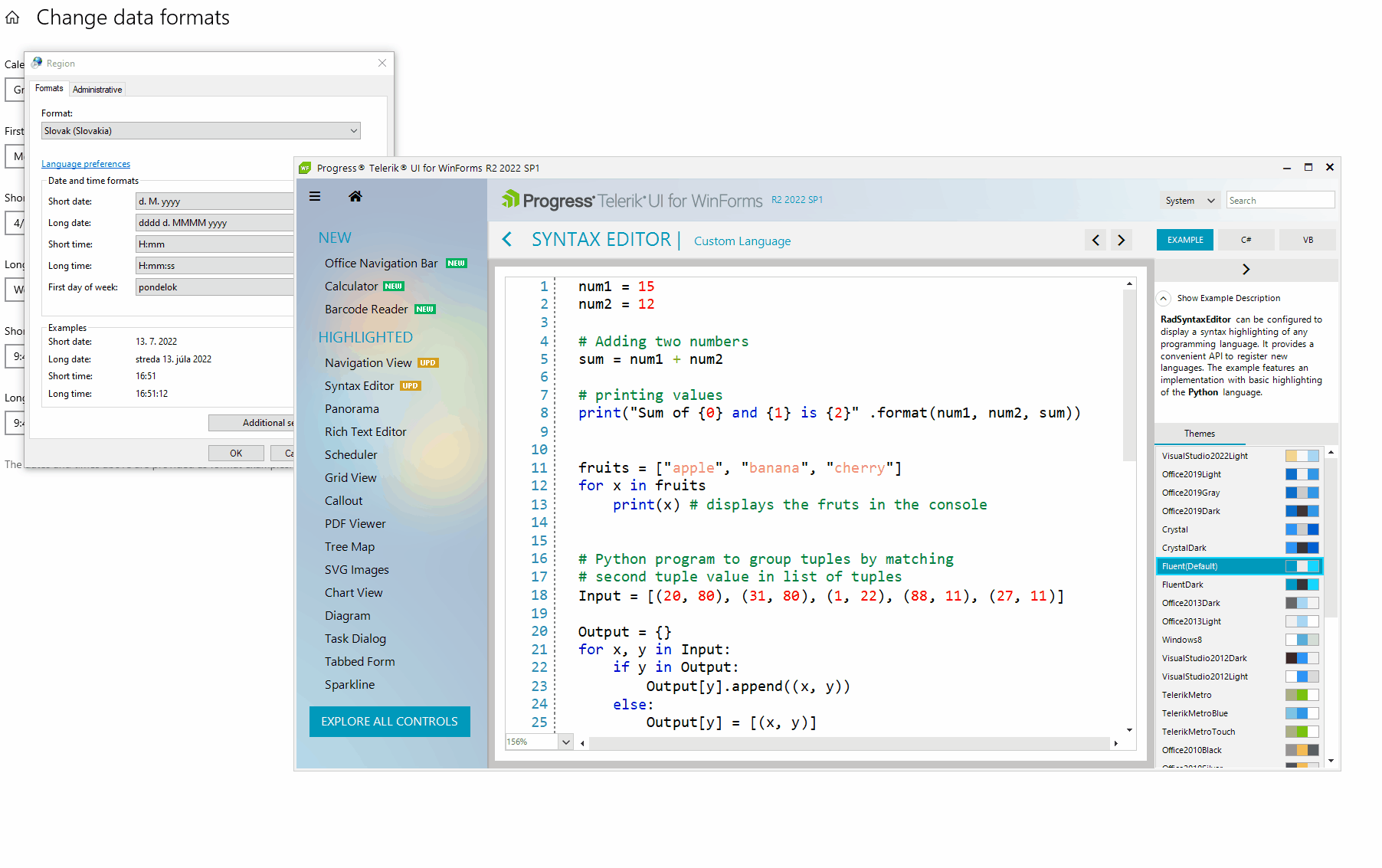1382x868 pixels.
Task: Go to the Telerik home icon
Action: pyautogui.click(x=355, y=196)
